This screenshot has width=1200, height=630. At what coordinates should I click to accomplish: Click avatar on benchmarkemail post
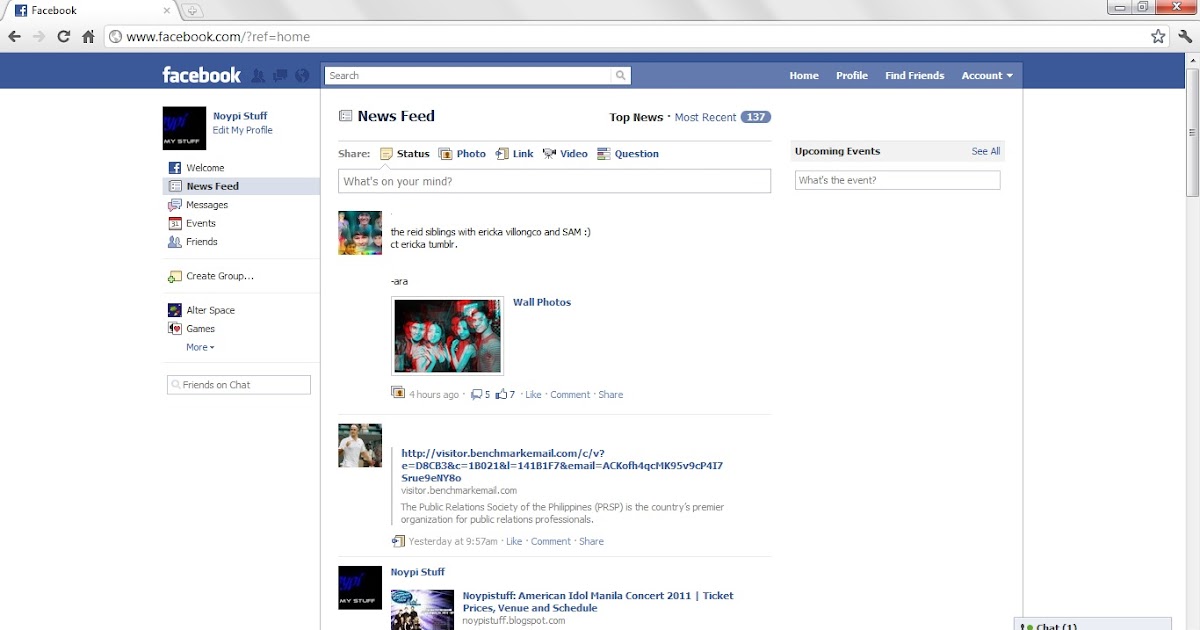[x=360, y=445]
